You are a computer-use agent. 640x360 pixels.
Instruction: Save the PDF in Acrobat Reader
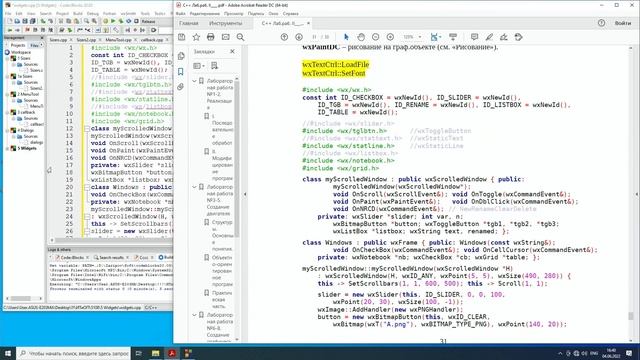[182, 37]
